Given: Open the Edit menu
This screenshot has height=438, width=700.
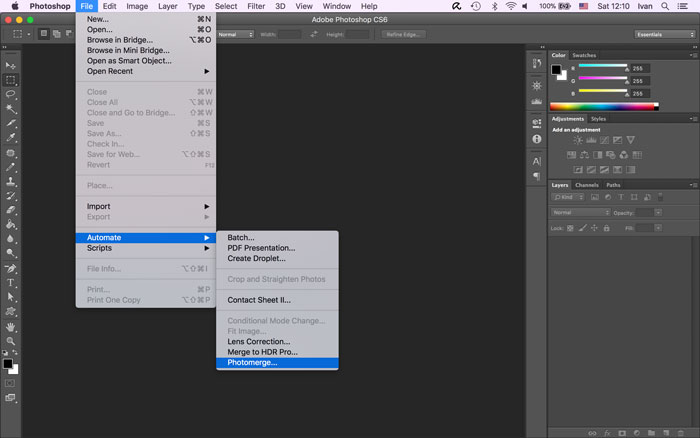Looking at the screenshot, I should [109, 6].
